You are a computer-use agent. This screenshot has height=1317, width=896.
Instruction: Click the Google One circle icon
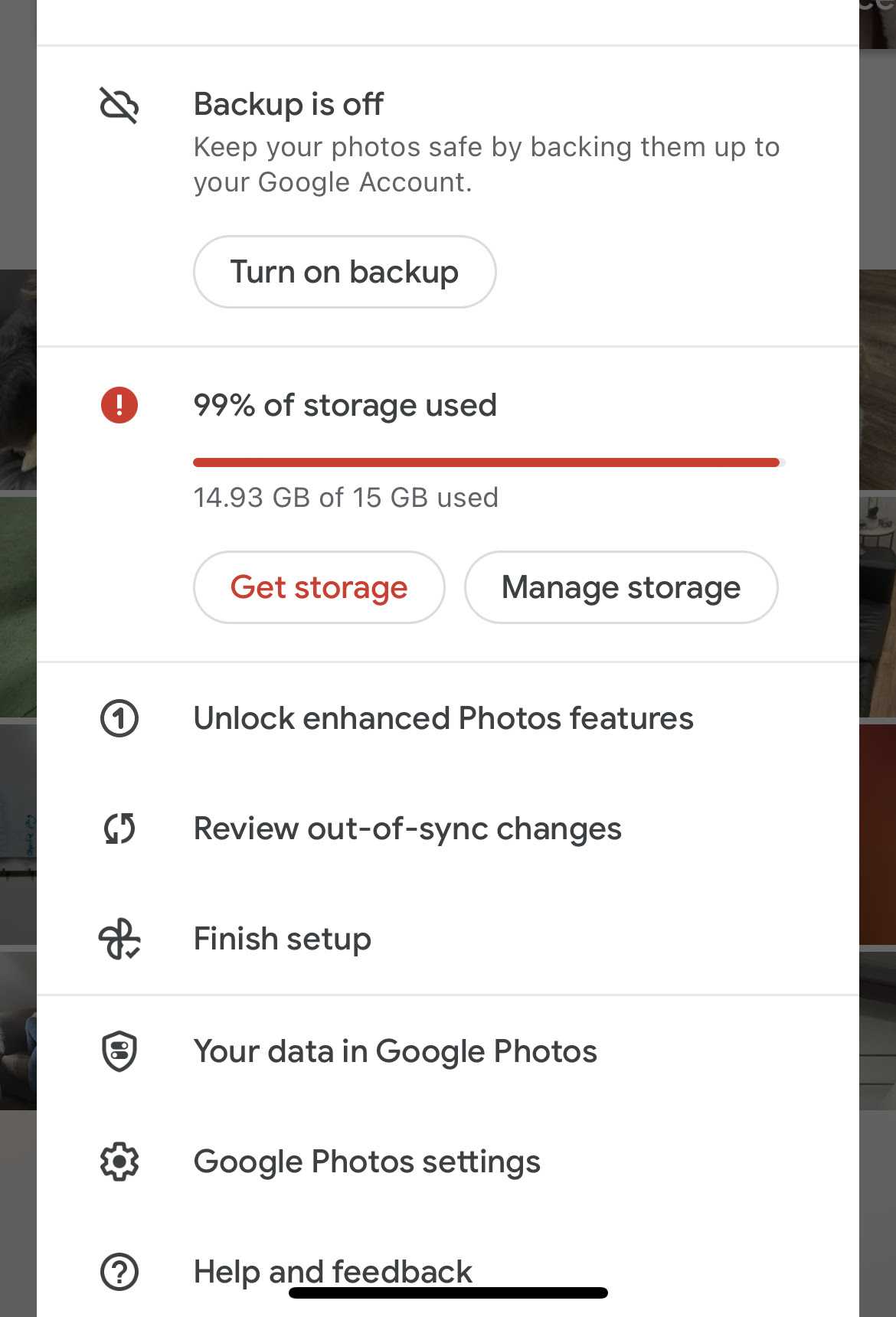coord(119,718)
